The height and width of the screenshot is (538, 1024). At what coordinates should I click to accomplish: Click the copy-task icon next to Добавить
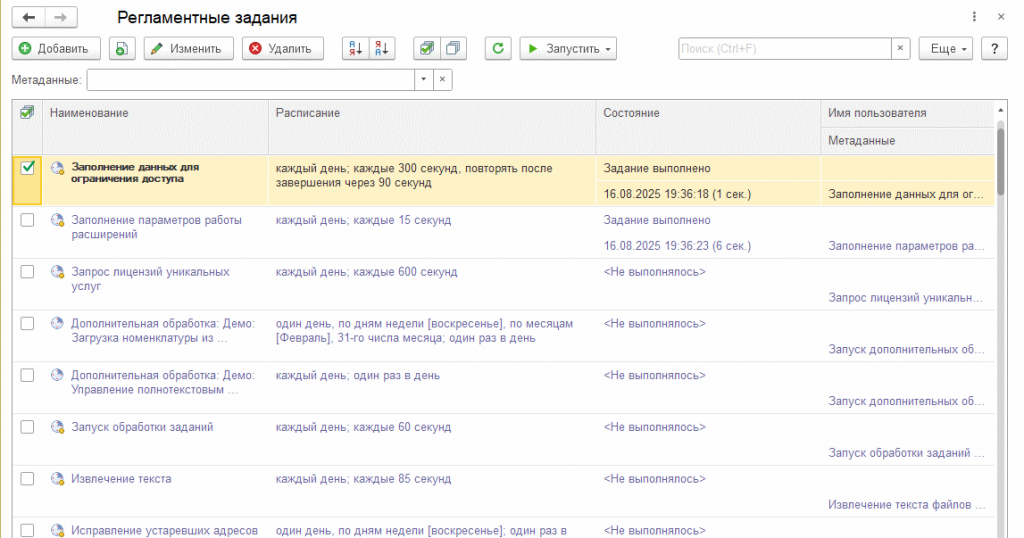[122, 49]
